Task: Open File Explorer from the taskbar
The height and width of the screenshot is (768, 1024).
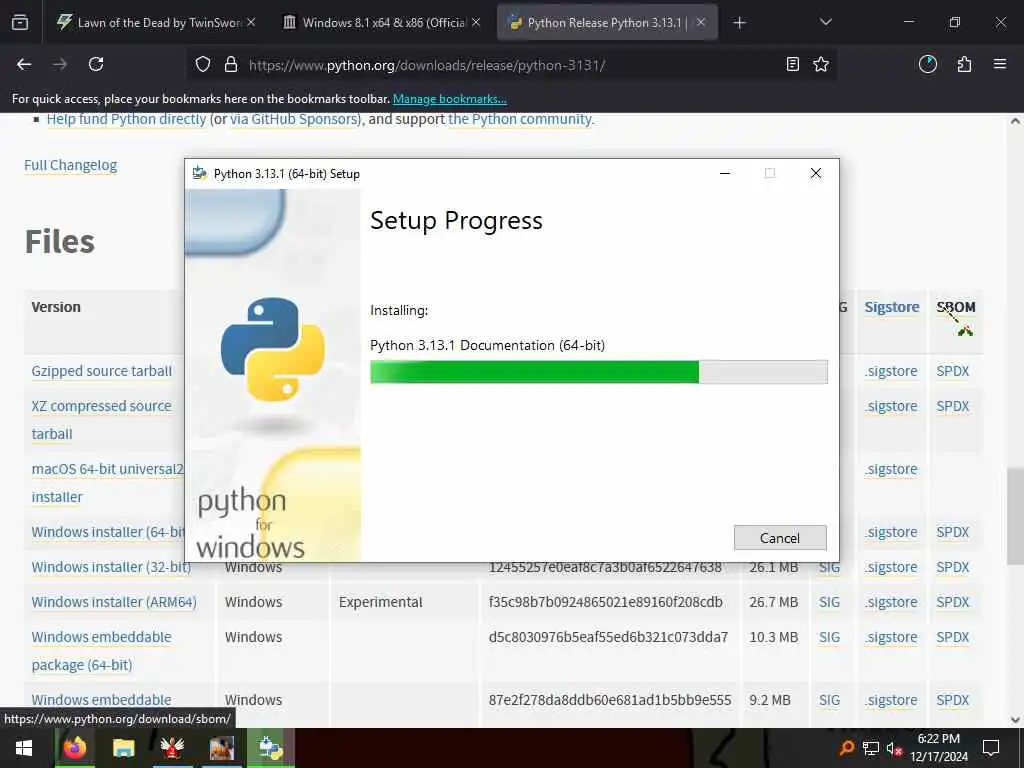Action: coord(123,748)
